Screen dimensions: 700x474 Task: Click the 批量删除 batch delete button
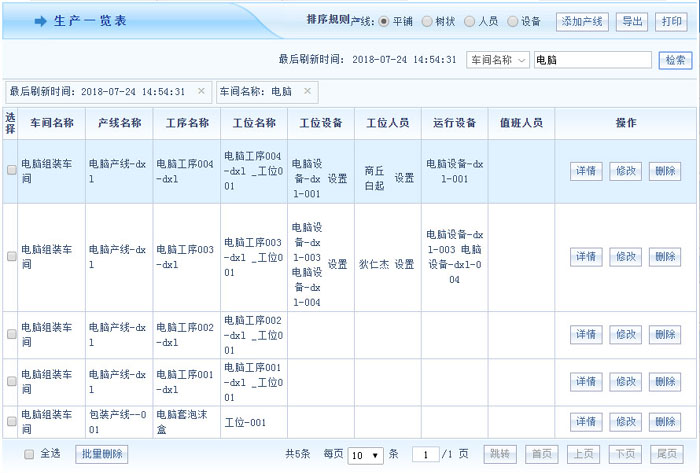(x=102, y=454)
